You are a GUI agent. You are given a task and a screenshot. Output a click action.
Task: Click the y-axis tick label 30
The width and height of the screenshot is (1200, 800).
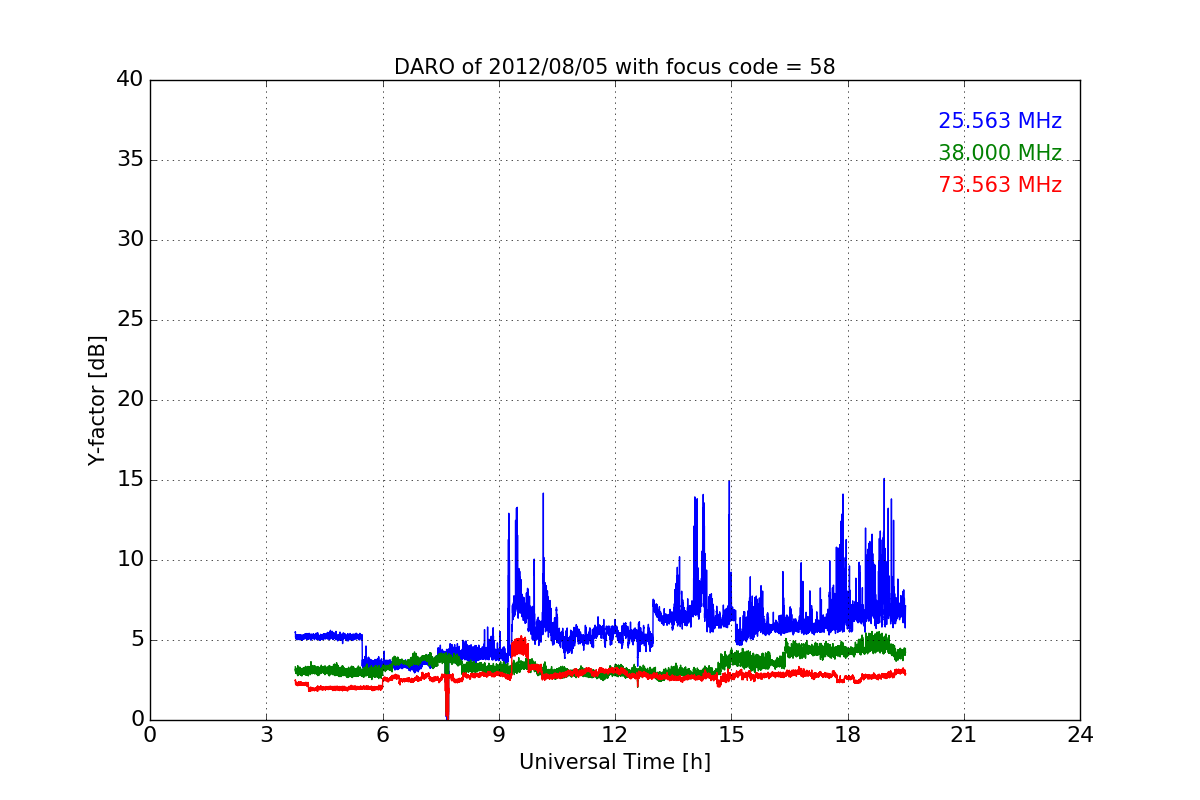coord(130,240)
